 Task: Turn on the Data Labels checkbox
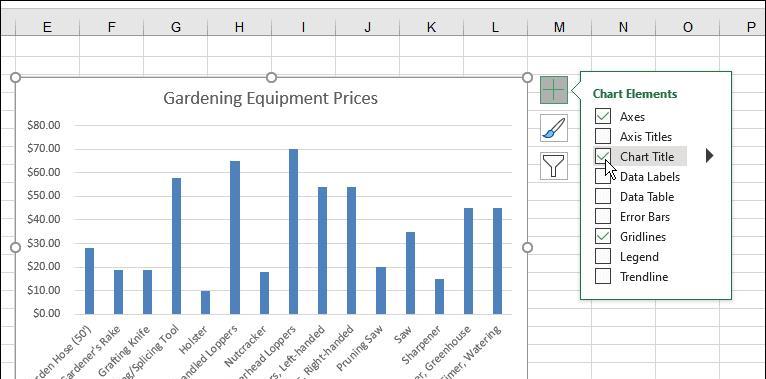tap(603, 176)
